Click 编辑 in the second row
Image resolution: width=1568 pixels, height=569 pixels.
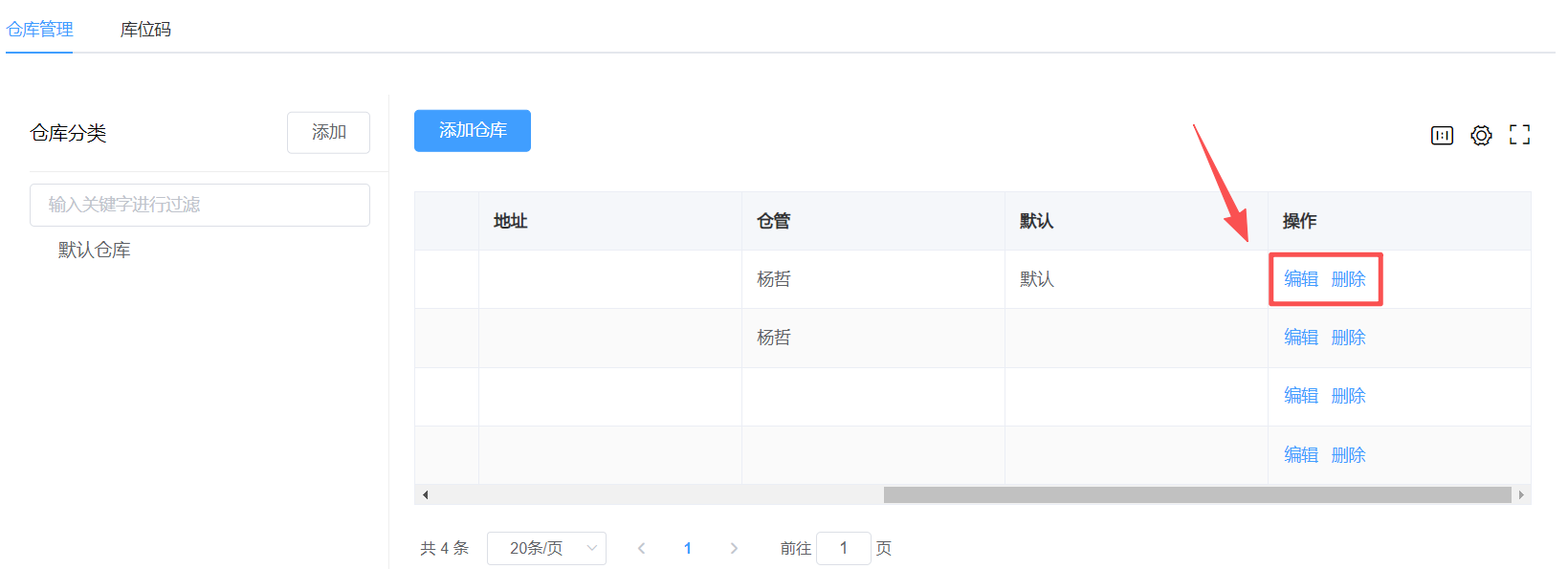click(1300, 338)
